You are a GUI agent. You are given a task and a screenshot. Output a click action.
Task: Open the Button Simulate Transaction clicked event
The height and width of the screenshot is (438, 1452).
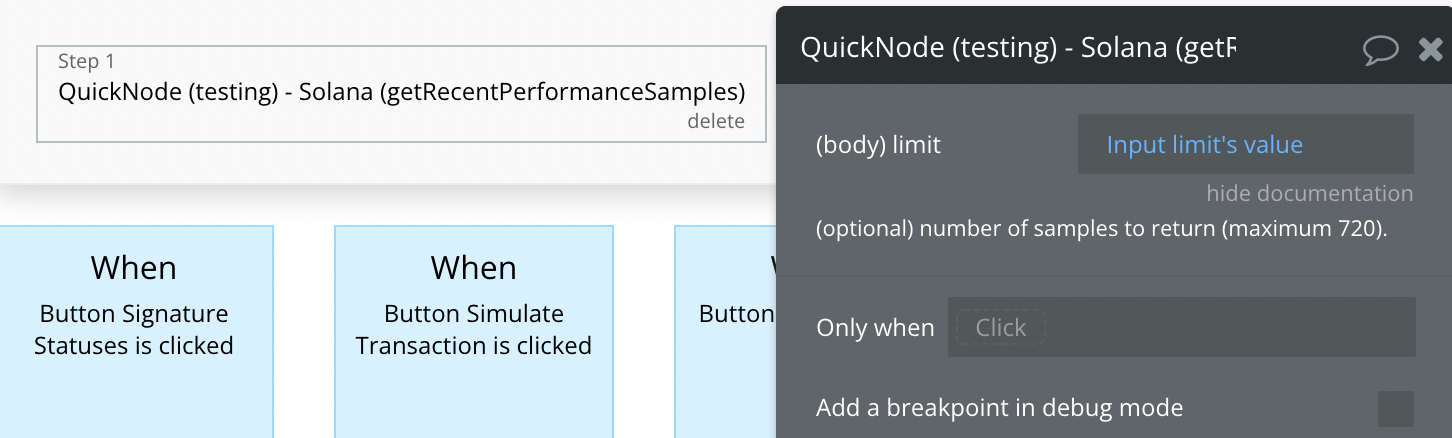(474, 332)
